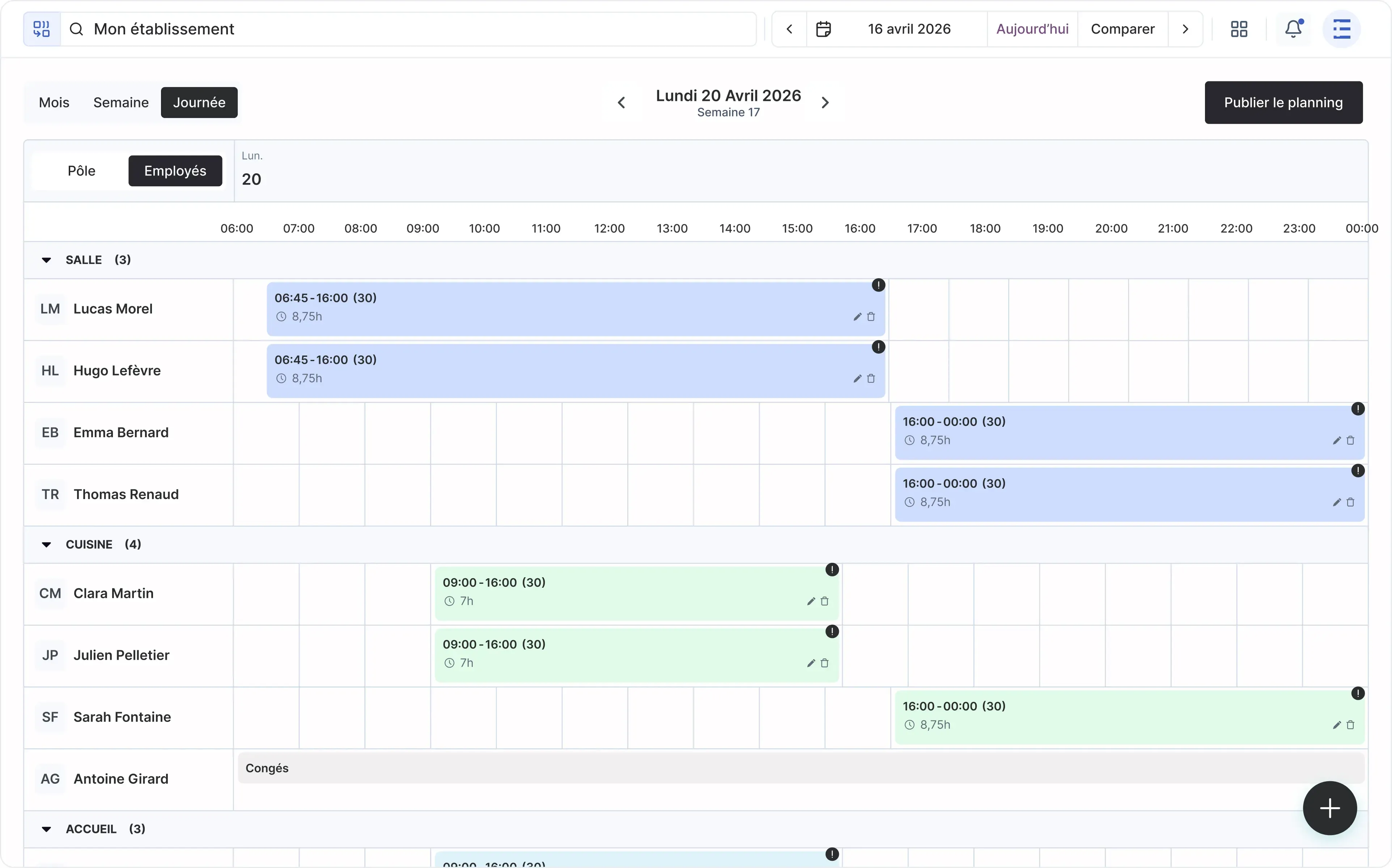
Task: Delete Hugo Lefèvre's shift via trash icon
Action: coord(871,379)
